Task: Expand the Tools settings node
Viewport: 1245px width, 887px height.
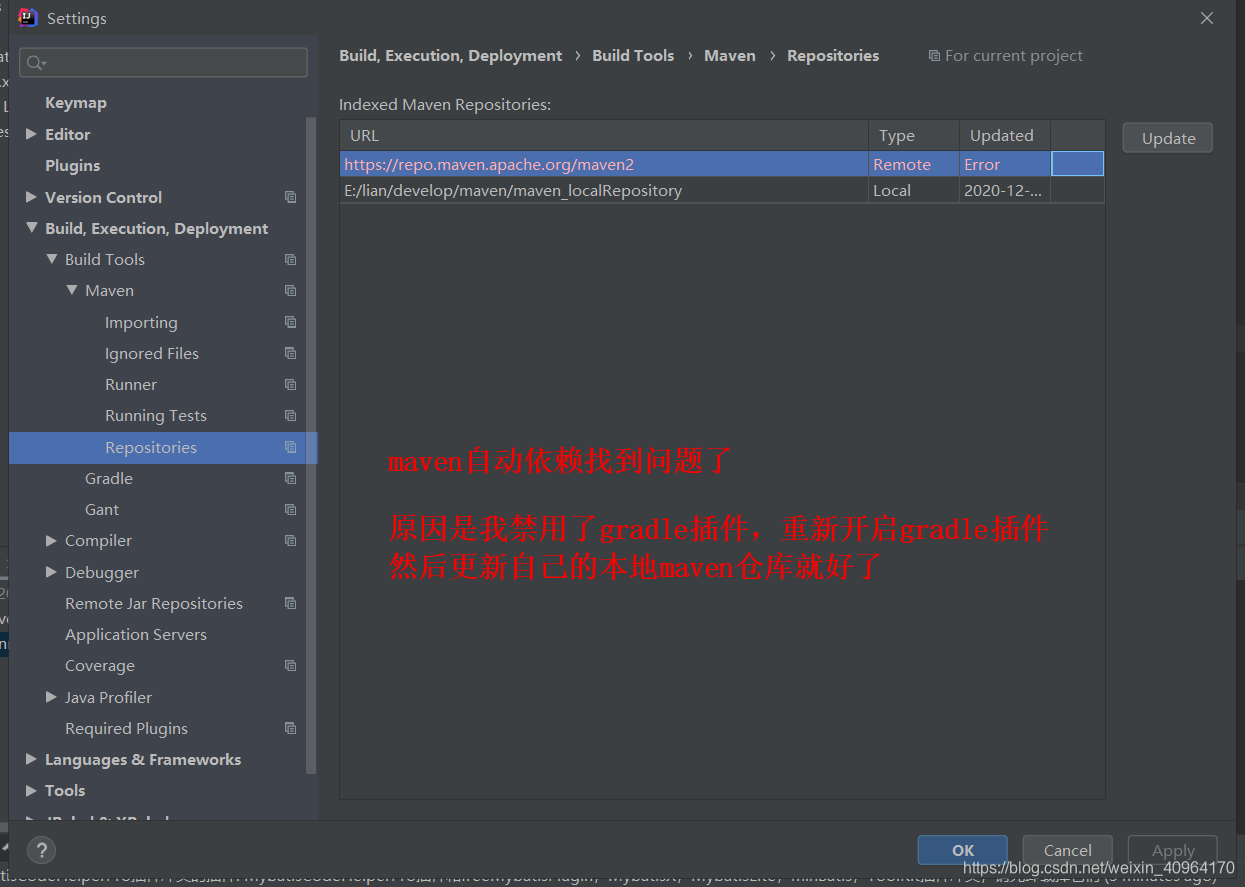Action: point(31,790)
